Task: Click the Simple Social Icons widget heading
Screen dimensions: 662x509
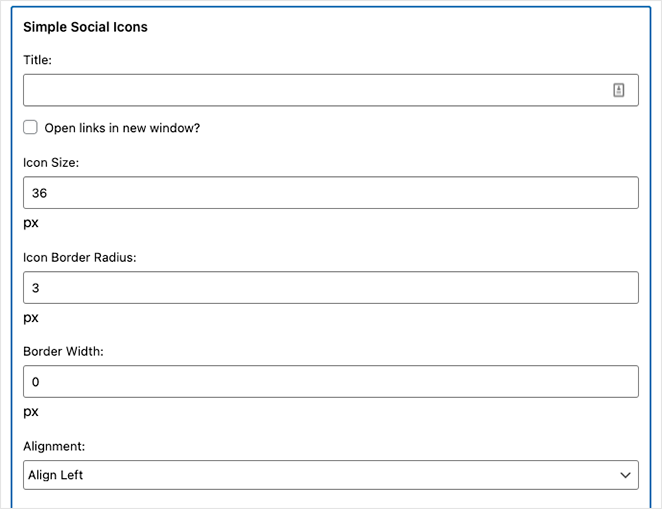Action: [85, 27]
